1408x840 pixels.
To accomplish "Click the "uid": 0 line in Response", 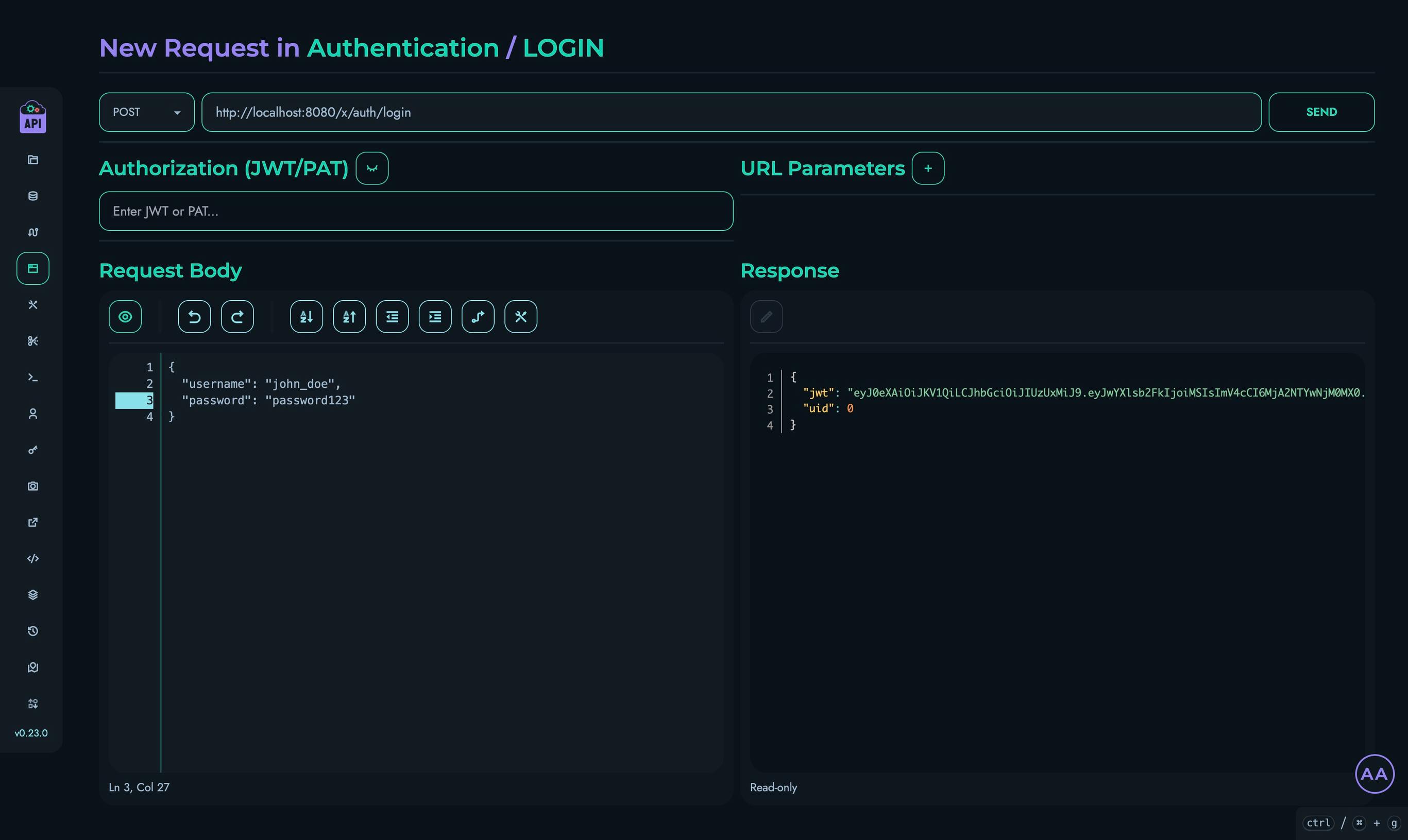I will [828, 409].
